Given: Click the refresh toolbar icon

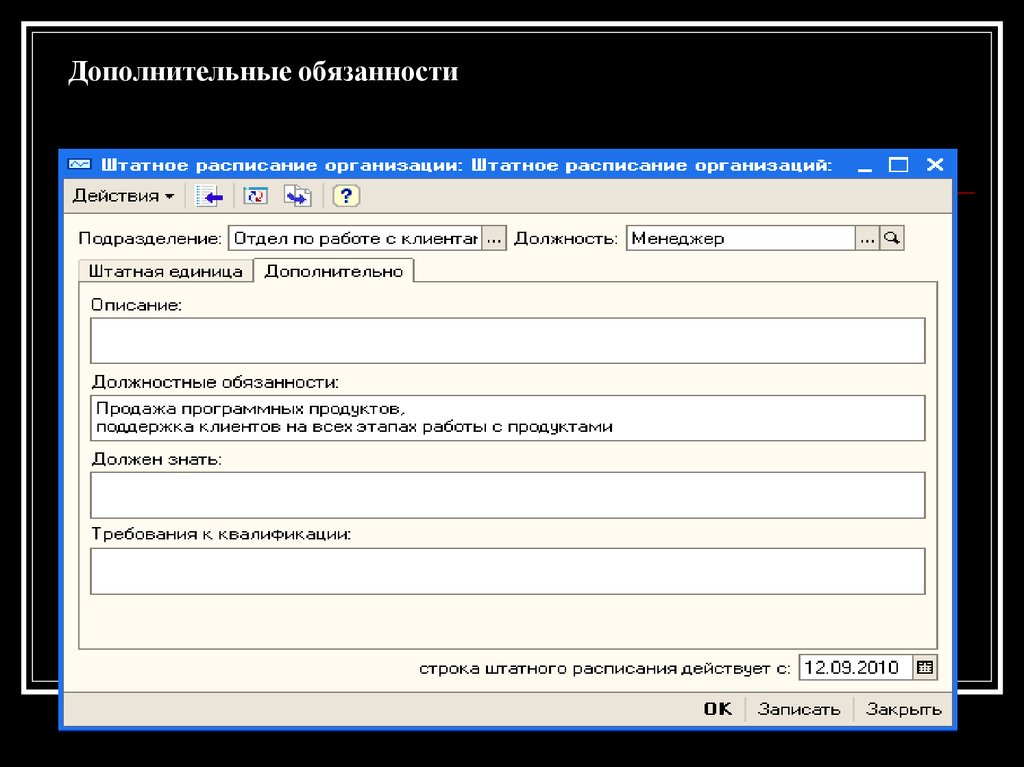Looking at the screenshot, I should (x=256, y=196).
